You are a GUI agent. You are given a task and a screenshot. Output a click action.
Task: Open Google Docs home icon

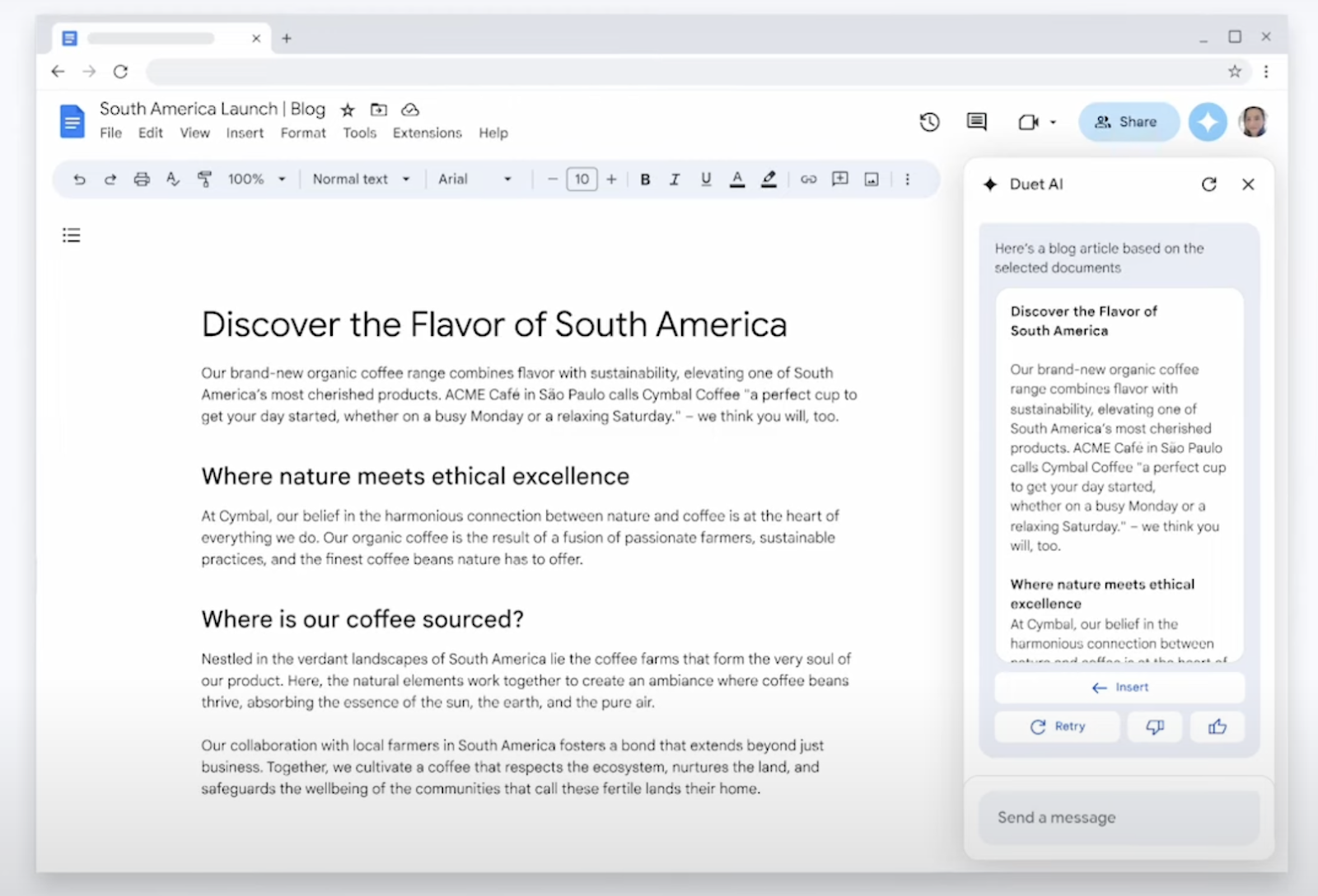pos(72,122)
